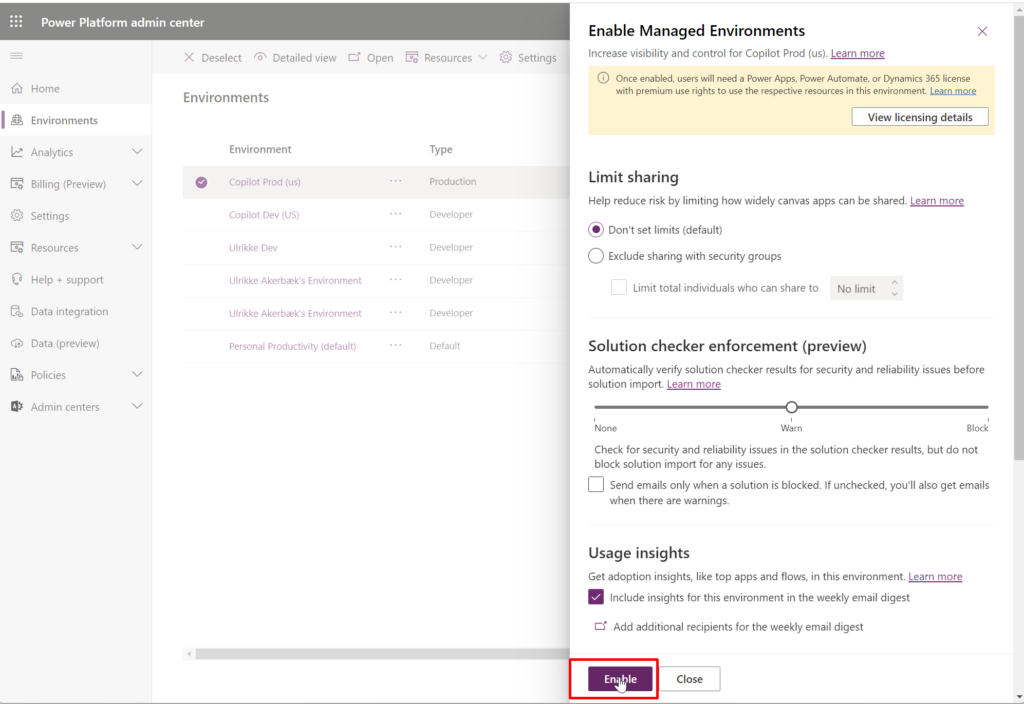Check Send emails only when solution blocked
The width and height of the screenshot is (1024, 704).
(596, 485)
